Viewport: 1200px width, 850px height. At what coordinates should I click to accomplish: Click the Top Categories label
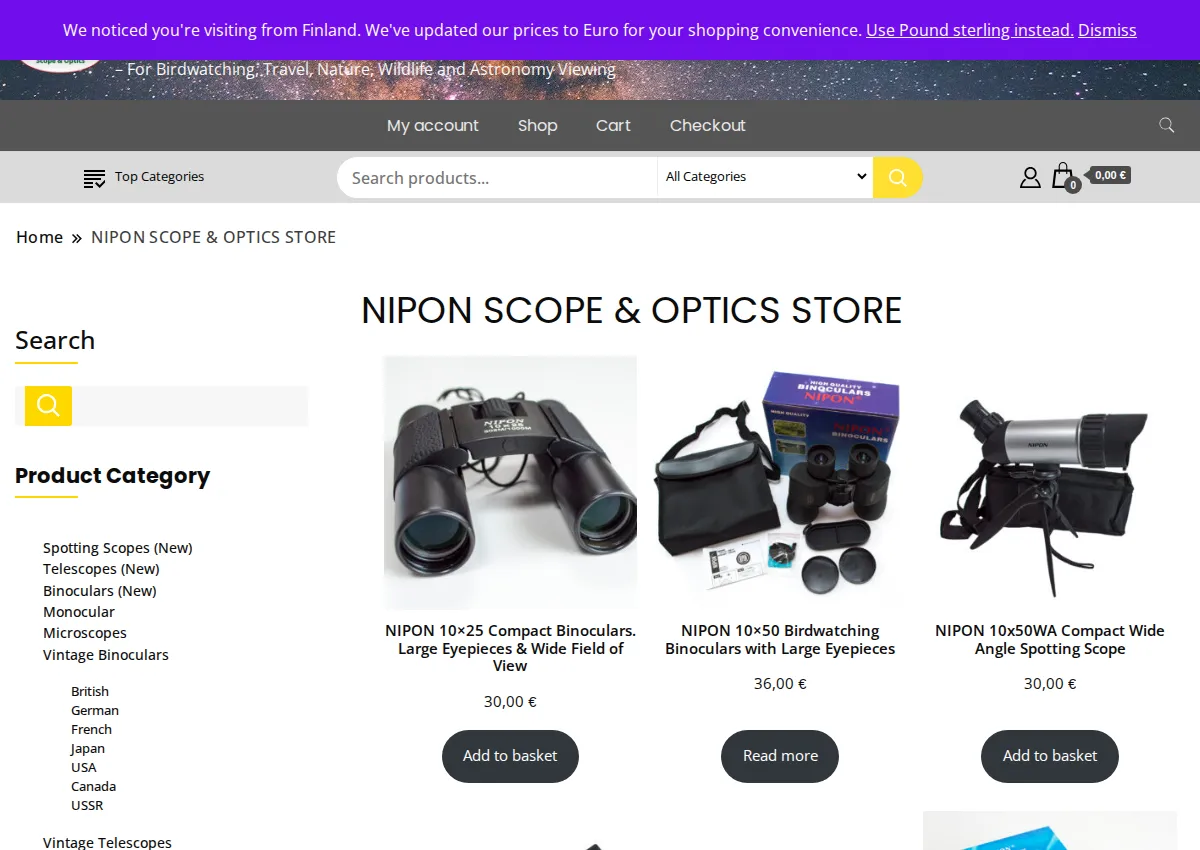(159, 176)
